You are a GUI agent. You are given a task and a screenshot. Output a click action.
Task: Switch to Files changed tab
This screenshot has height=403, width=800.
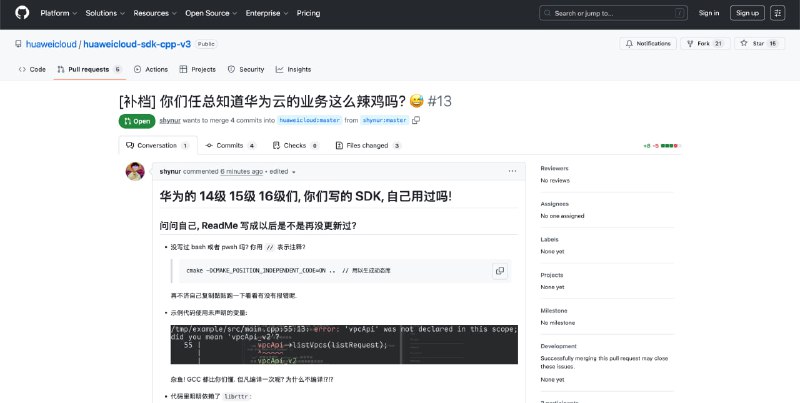point(368,145)
